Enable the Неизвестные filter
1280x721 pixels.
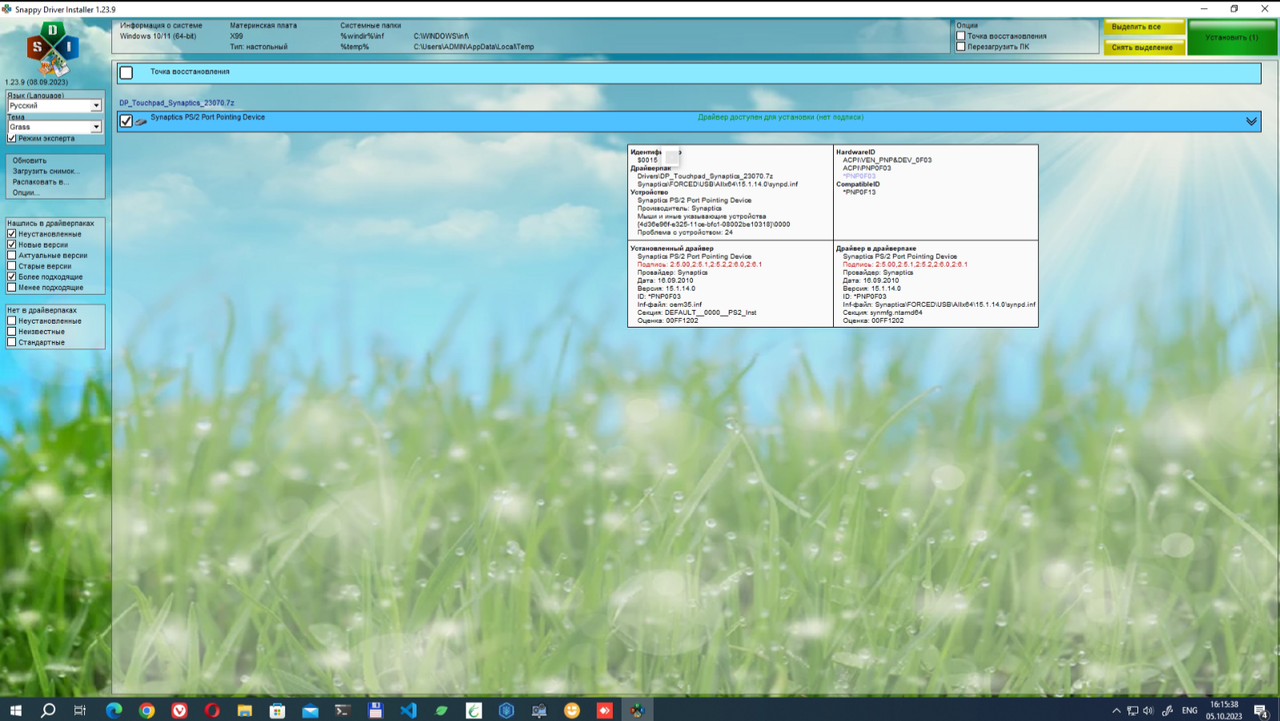tap(11, 331)
